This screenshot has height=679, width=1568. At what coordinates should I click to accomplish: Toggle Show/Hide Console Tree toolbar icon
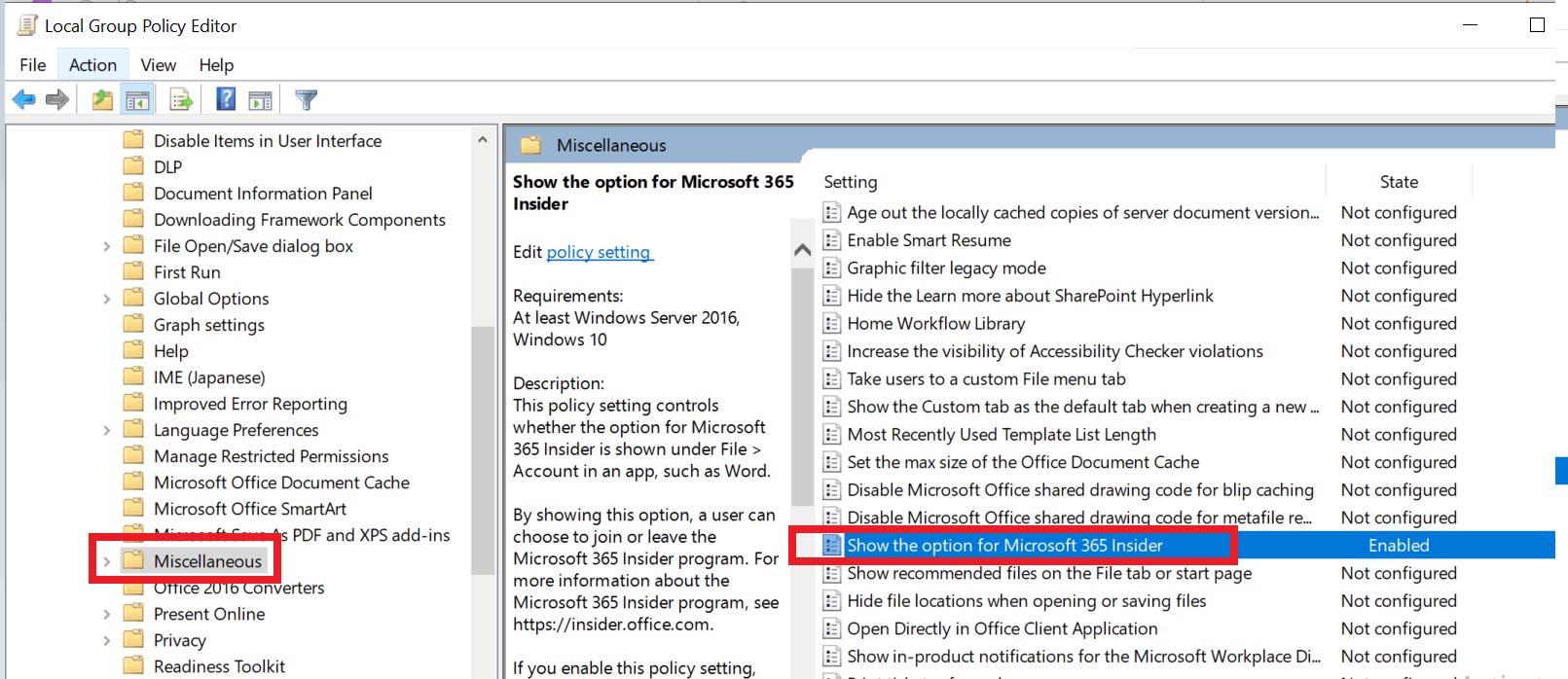(x=138, y=99)
